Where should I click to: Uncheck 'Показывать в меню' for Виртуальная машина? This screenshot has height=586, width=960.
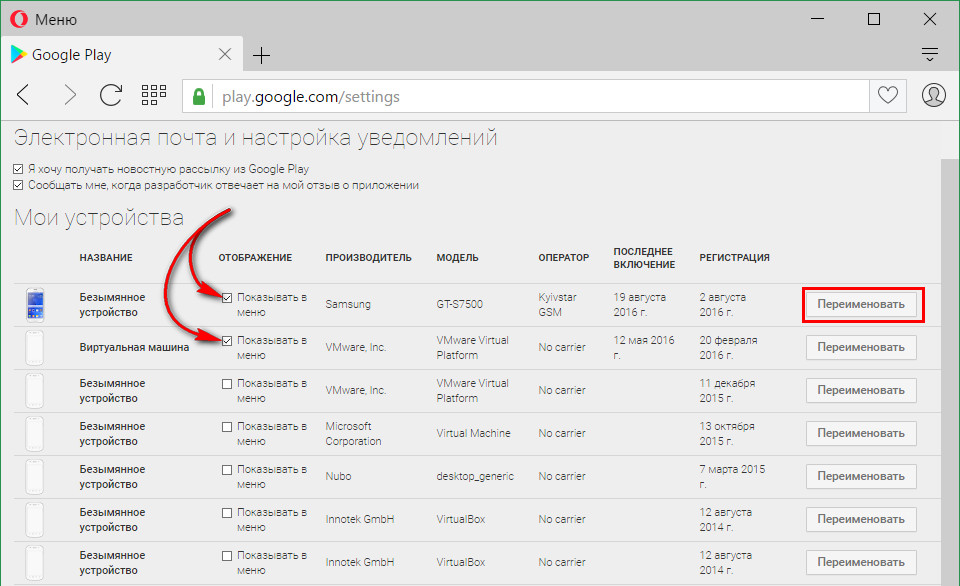point(227,340)
